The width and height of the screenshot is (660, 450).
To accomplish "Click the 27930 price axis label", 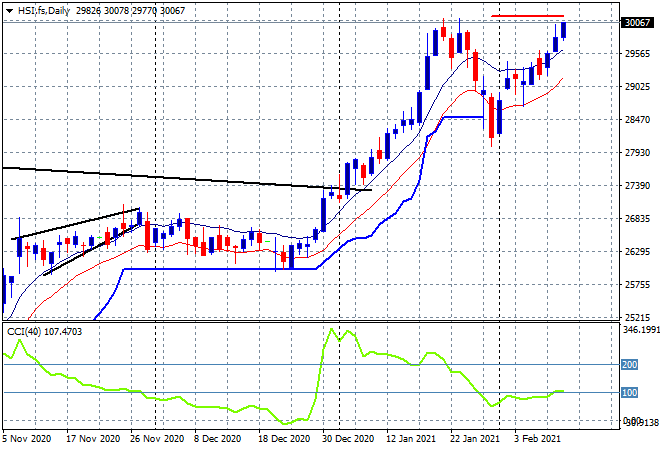I will pyautogui.click(x=637, y=153).
